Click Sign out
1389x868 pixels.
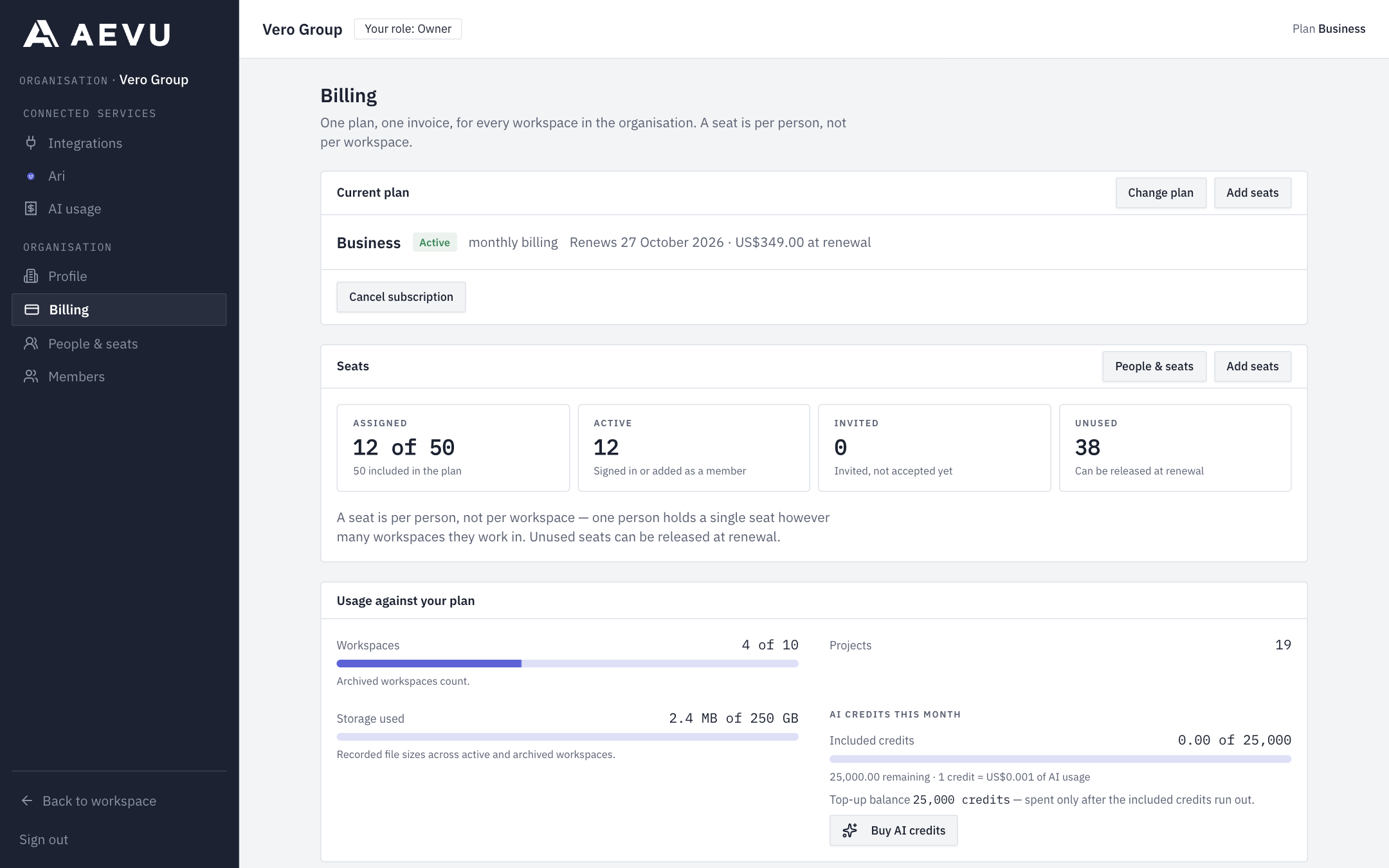tap(44, 839)
